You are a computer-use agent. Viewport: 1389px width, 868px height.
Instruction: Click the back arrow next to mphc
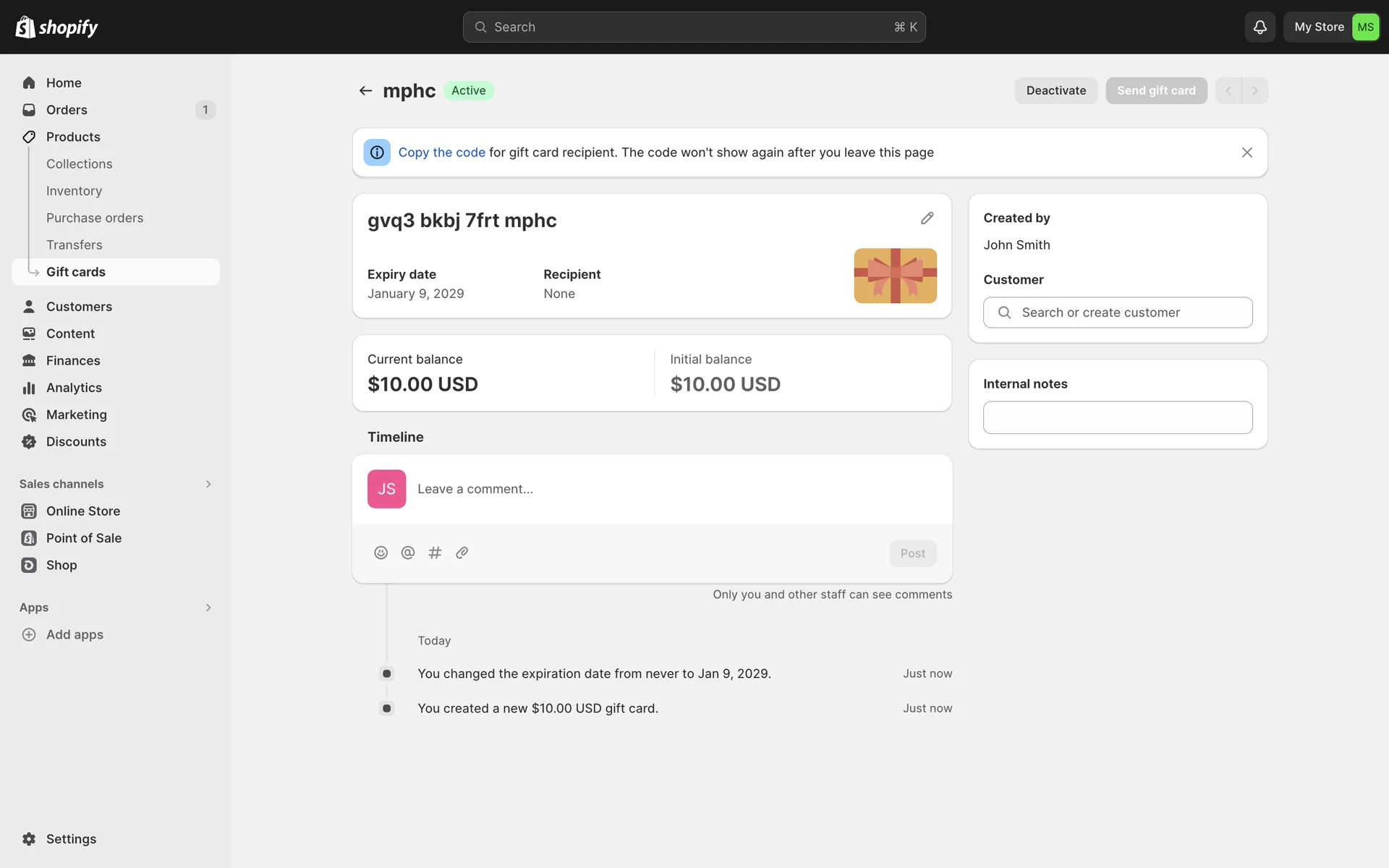tap(365, 90)
